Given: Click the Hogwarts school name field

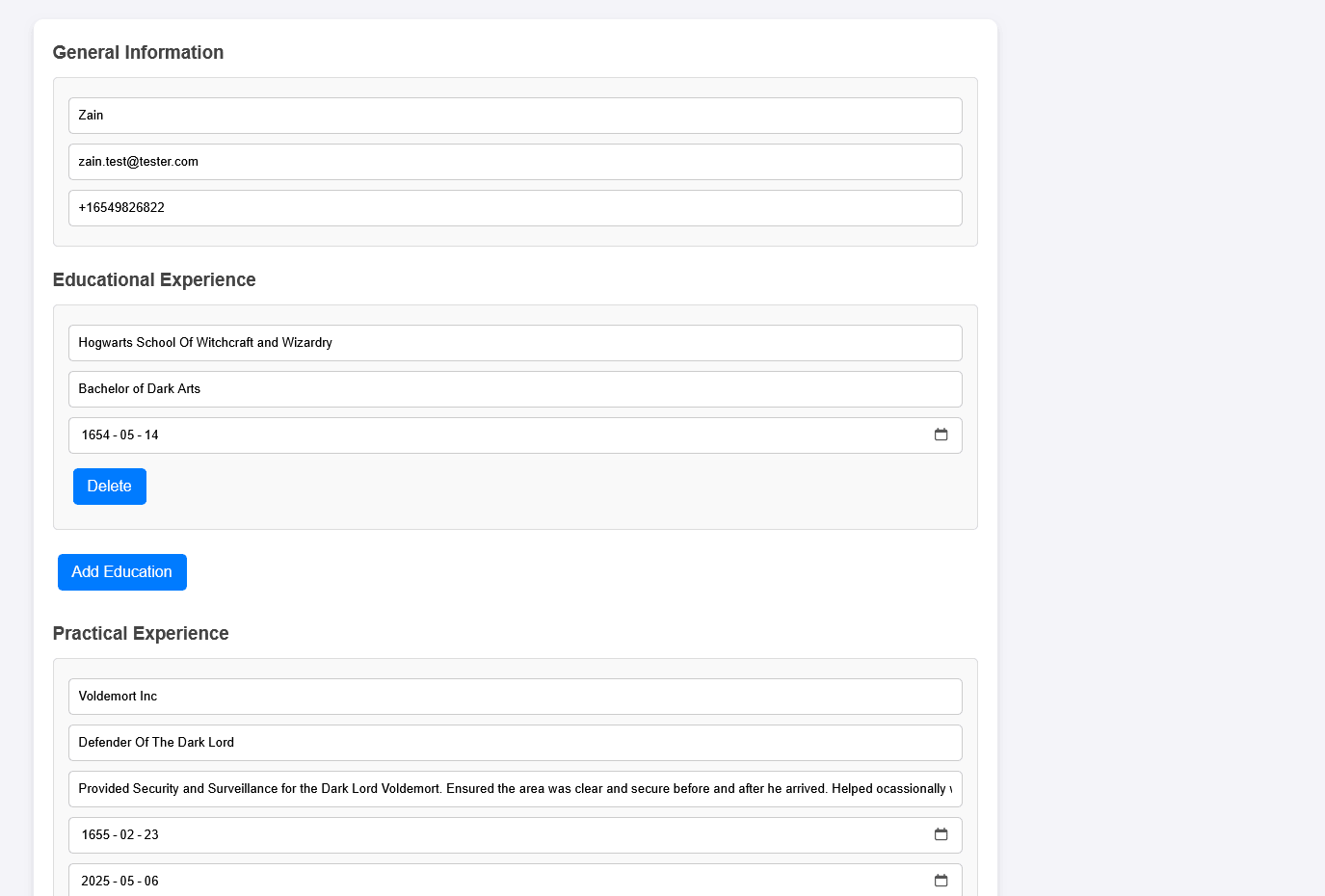Looking at the screenshot, I should pyautogui.click(x=515, y=343).
